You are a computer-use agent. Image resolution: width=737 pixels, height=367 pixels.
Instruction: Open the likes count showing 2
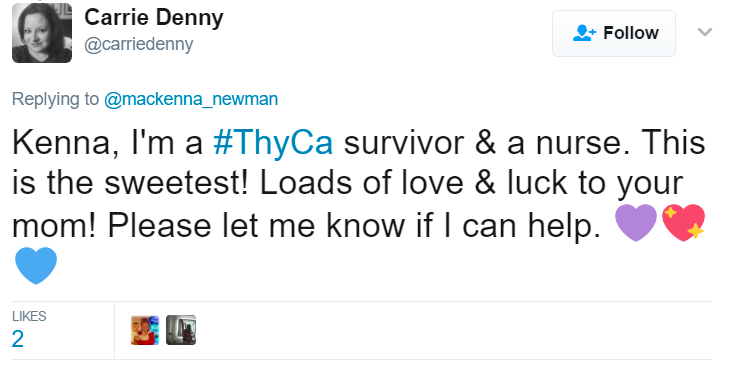[18, 339]
